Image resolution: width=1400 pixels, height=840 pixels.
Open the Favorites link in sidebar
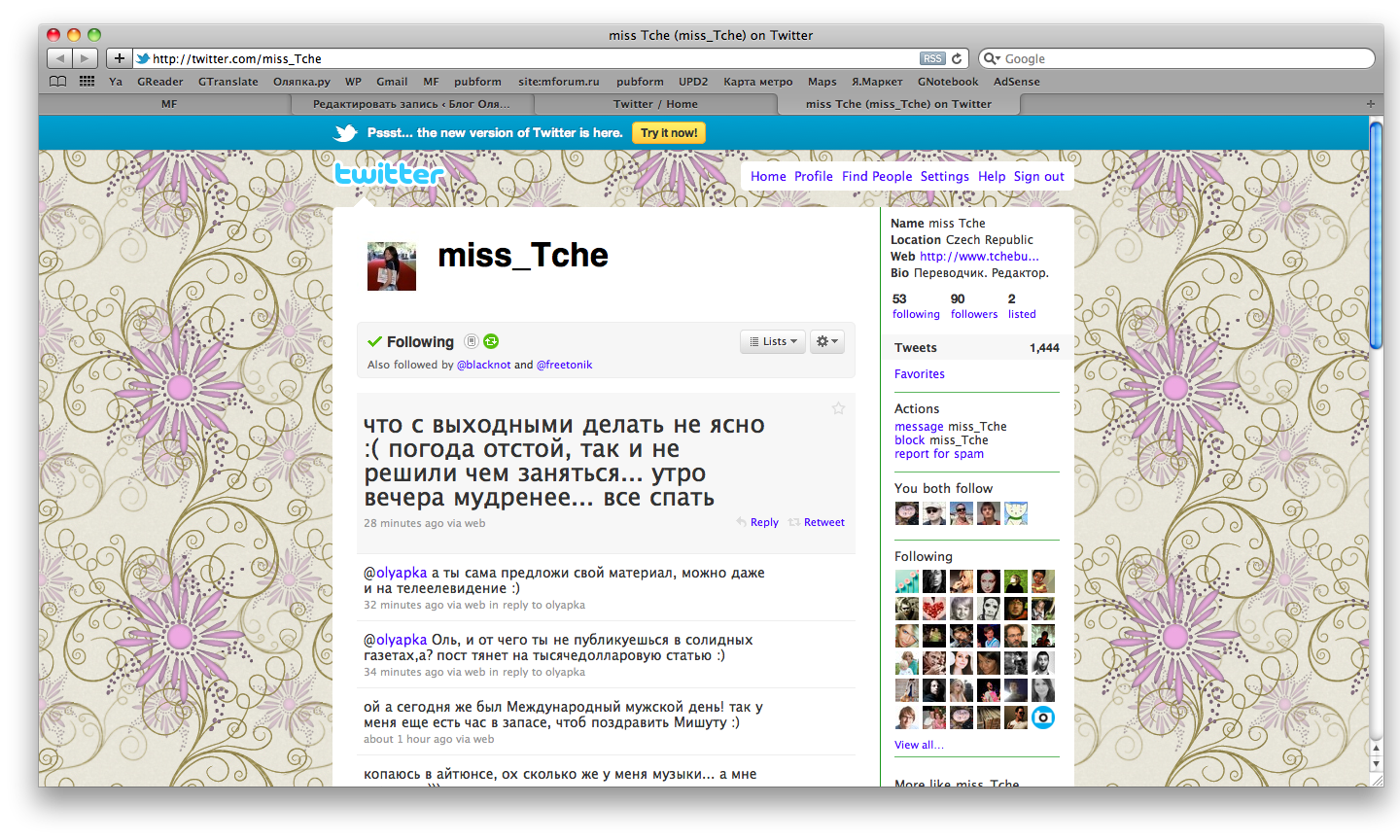pyautogui.click(x=920, y=374)
